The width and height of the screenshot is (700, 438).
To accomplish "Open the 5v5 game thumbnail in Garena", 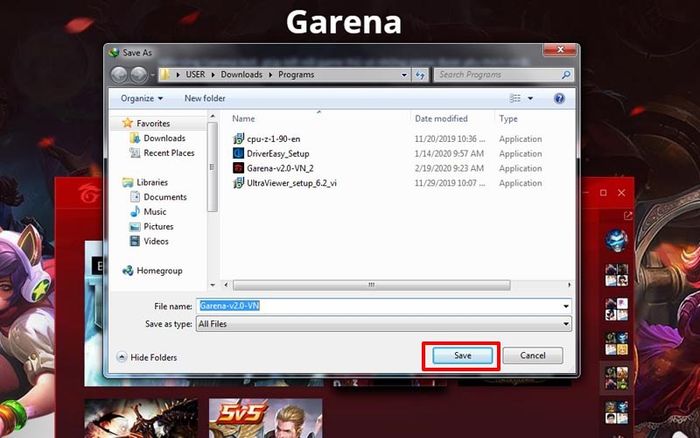I will click(265, 418).
